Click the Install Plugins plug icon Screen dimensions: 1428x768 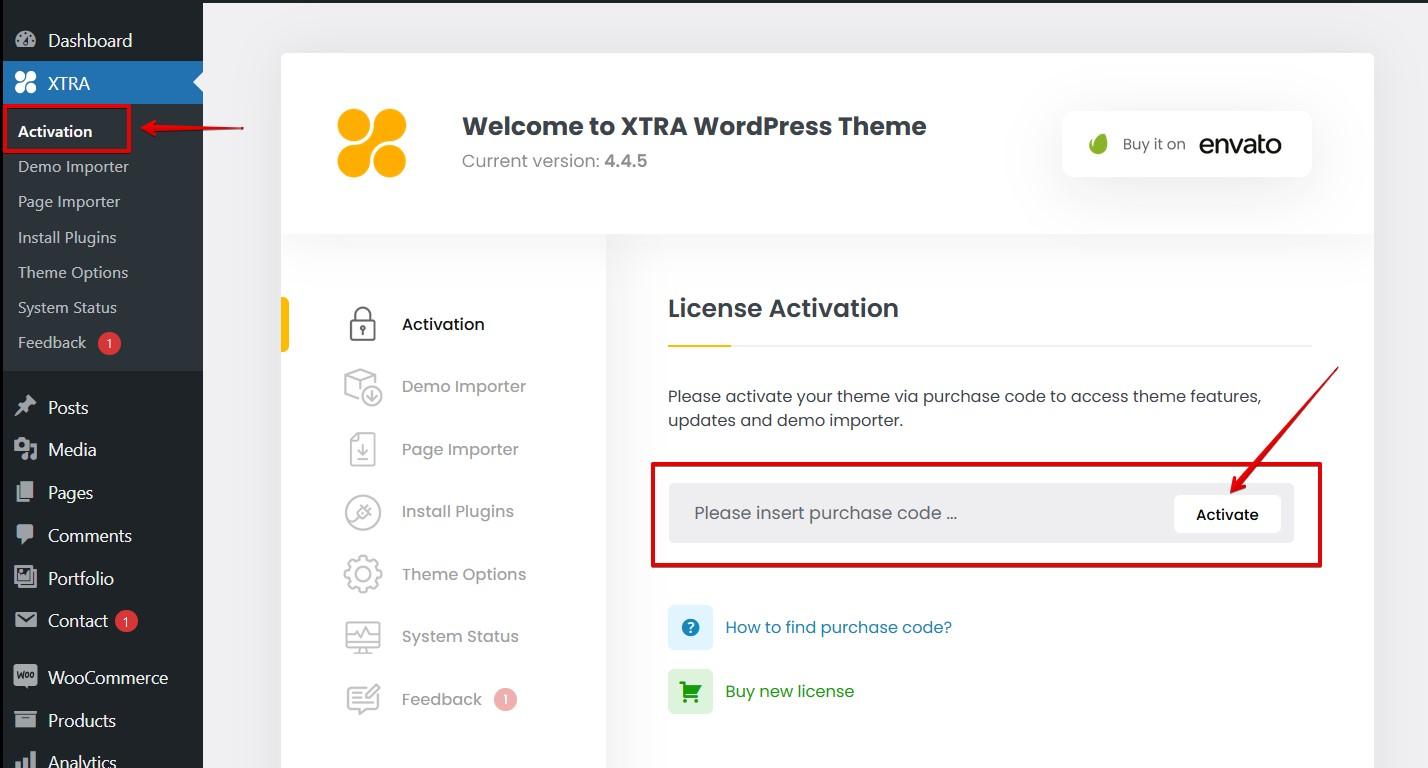click(x=362, y=512)
